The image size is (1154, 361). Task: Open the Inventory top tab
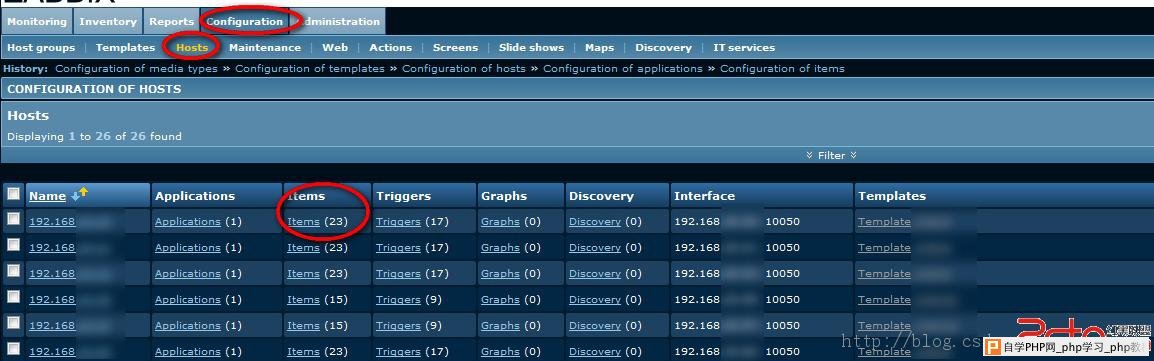point(108,21)
